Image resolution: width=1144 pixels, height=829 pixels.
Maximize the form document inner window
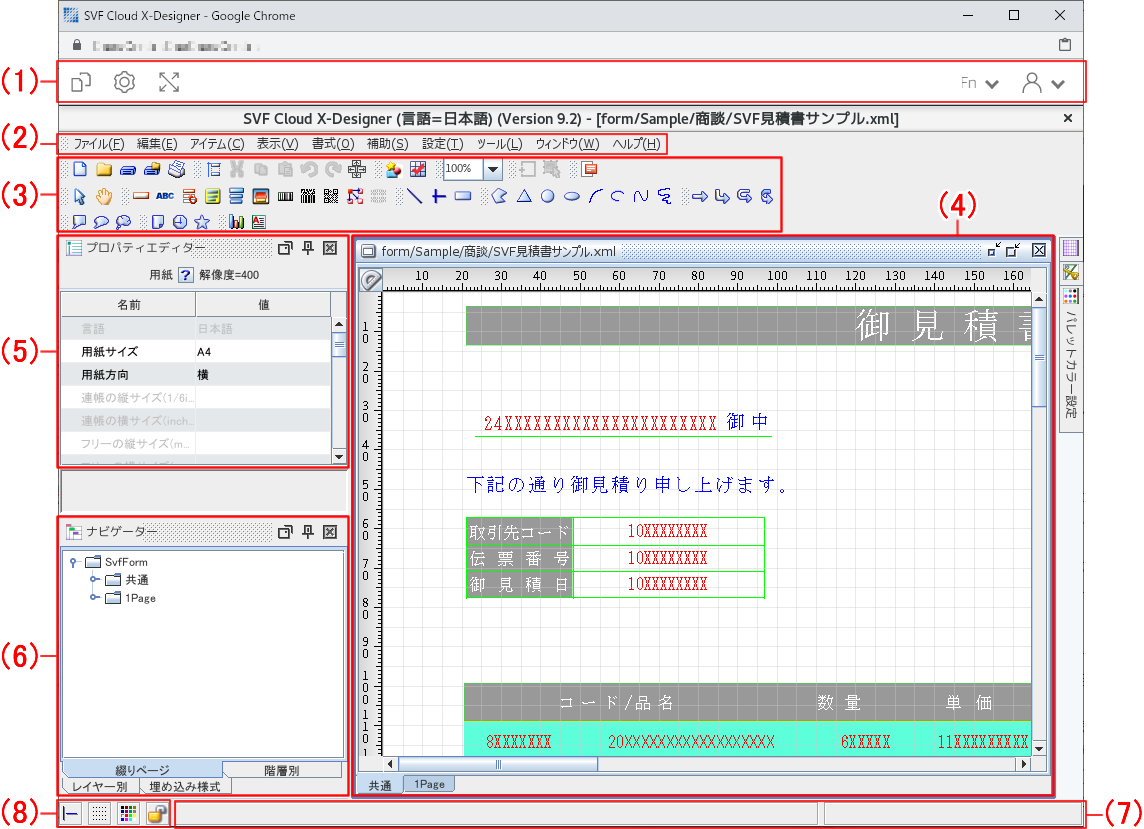1013,251
